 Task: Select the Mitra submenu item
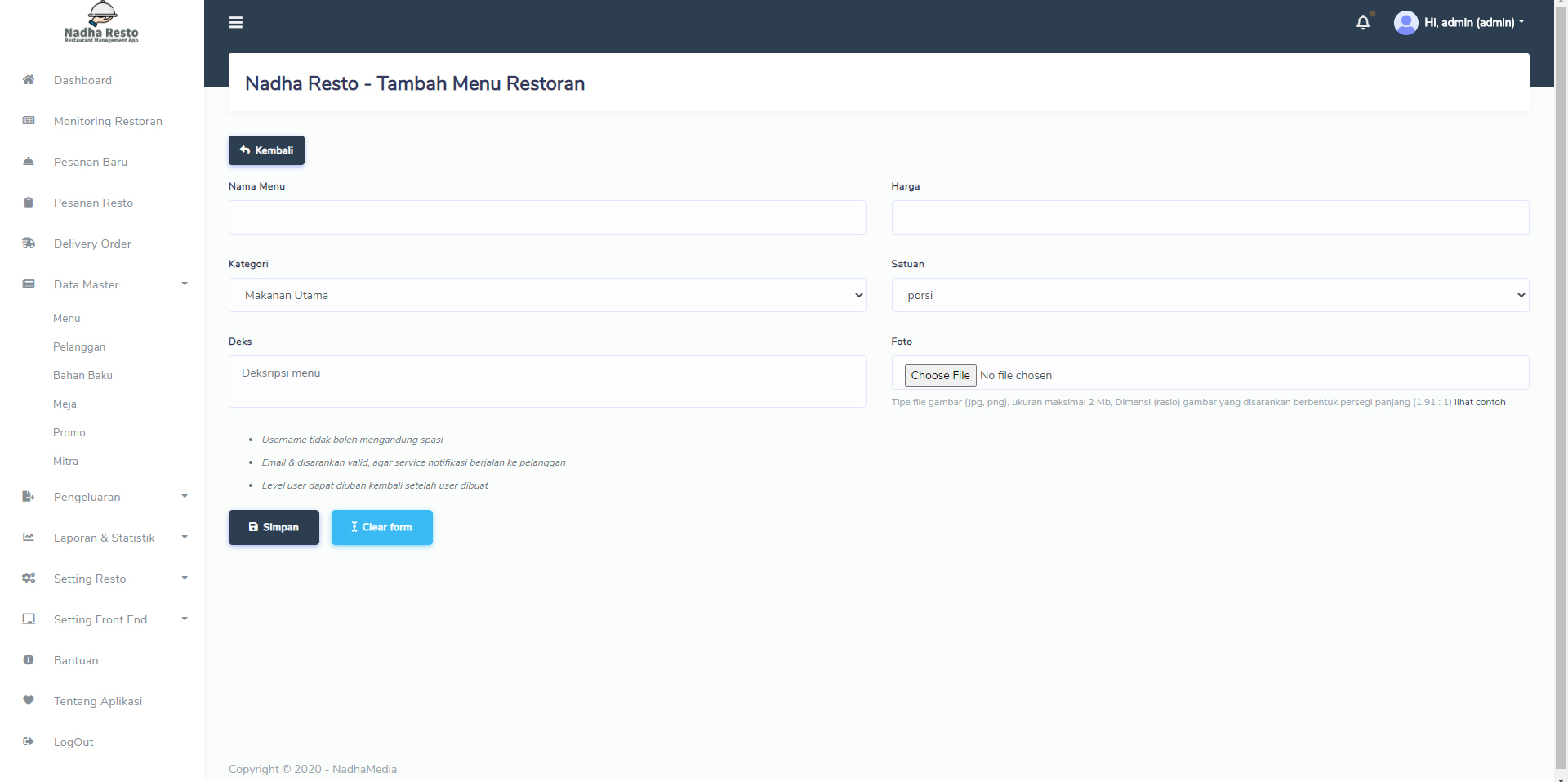tap(65, 461)
